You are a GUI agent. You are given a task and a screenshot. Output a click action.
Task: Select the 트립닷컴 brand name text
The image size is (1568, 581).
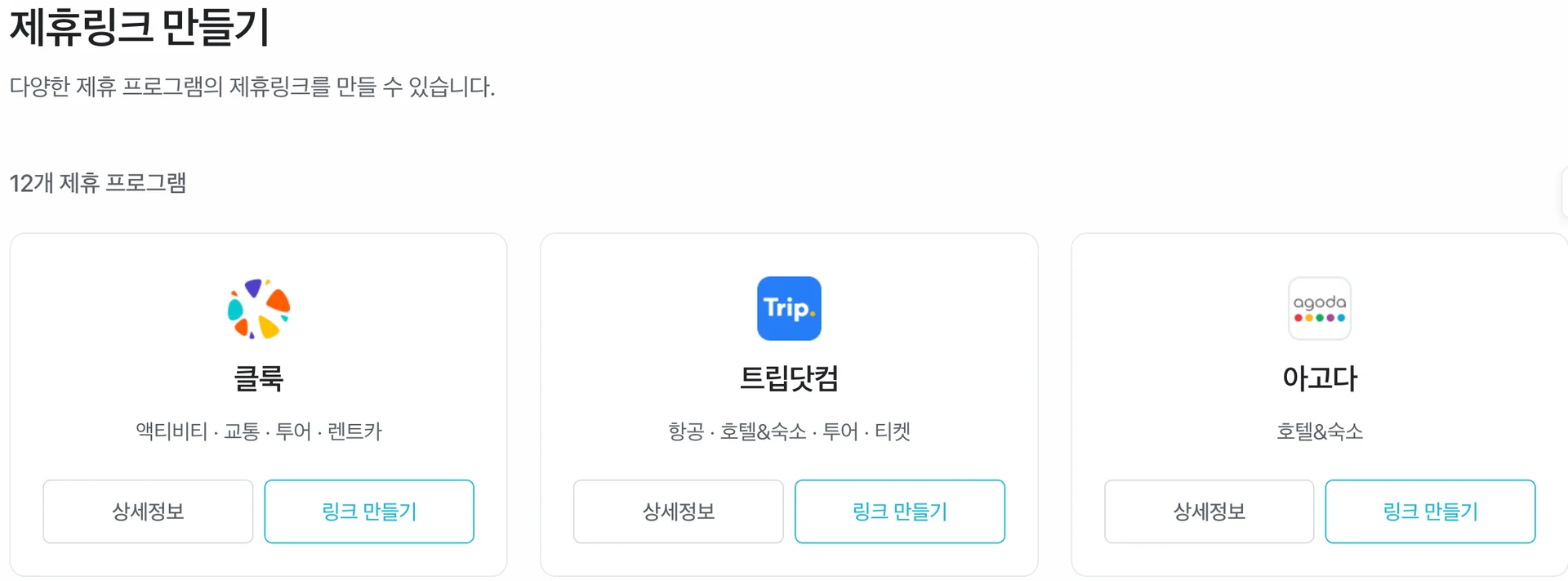(x=788, y=378)
